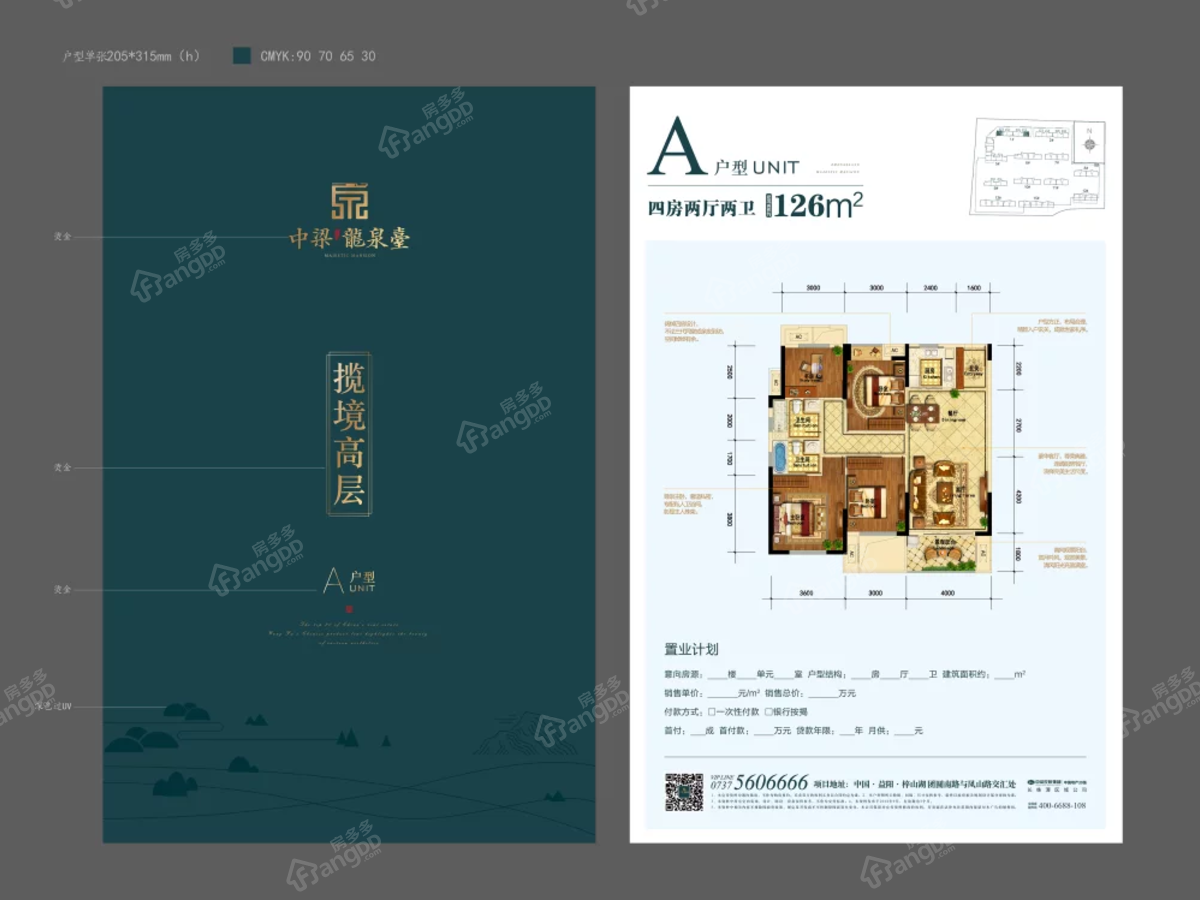1200x900 pixels.
Task: Click the dark teal CMYK color swatch
Action: coord(241,56)
